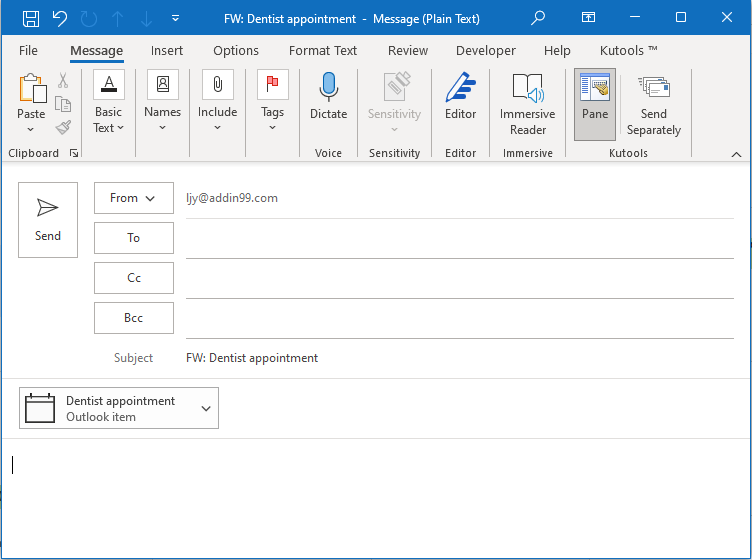Maximize the message window
Screen dimensions: 752x560
coord(681,17)
